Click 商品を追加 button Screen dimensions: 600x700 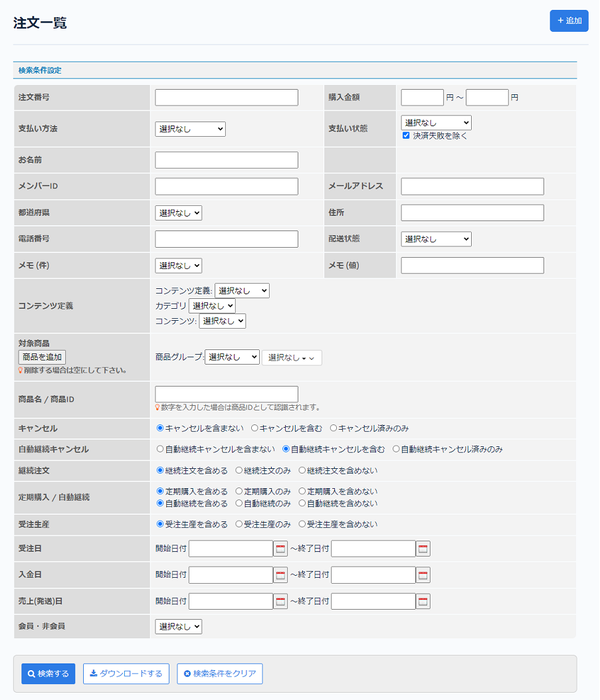click(42, 357)
